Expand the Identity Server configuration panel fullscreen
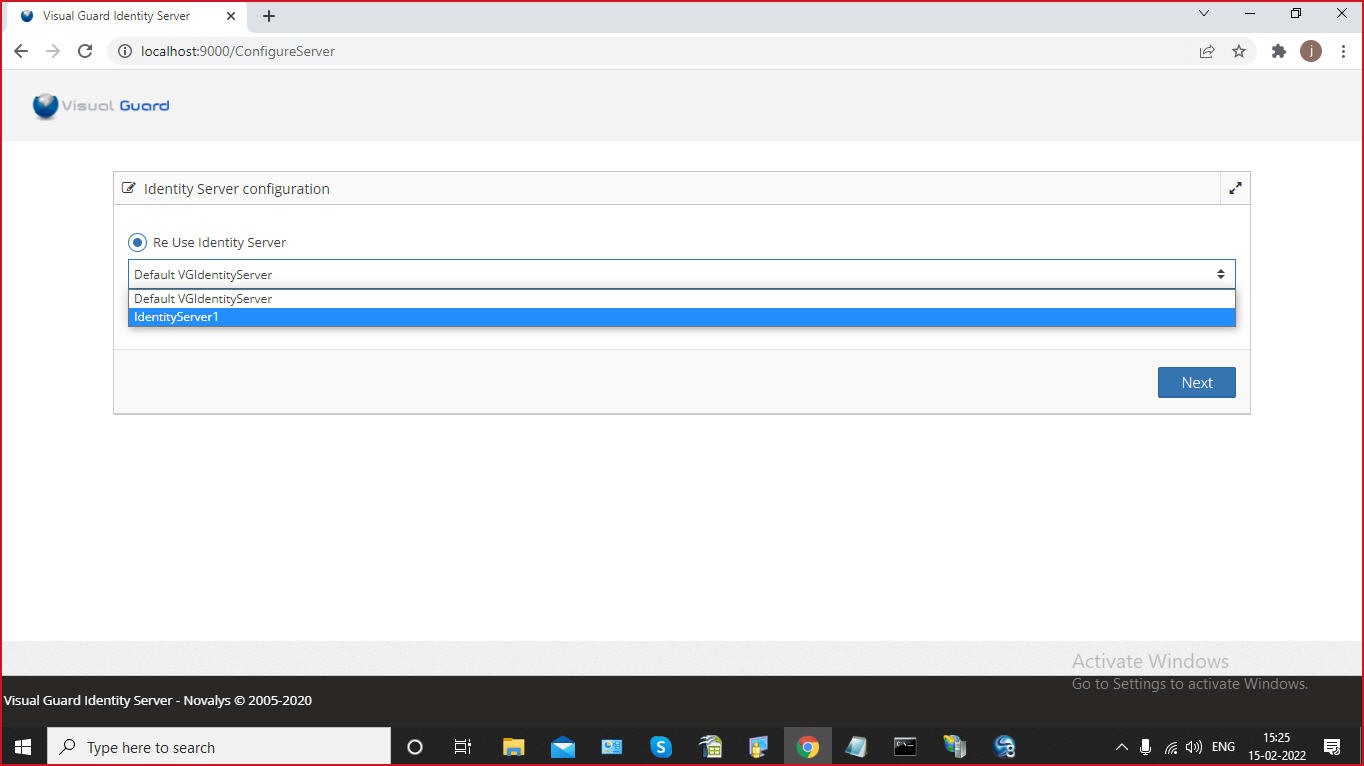 click(x=1235, y=188)
